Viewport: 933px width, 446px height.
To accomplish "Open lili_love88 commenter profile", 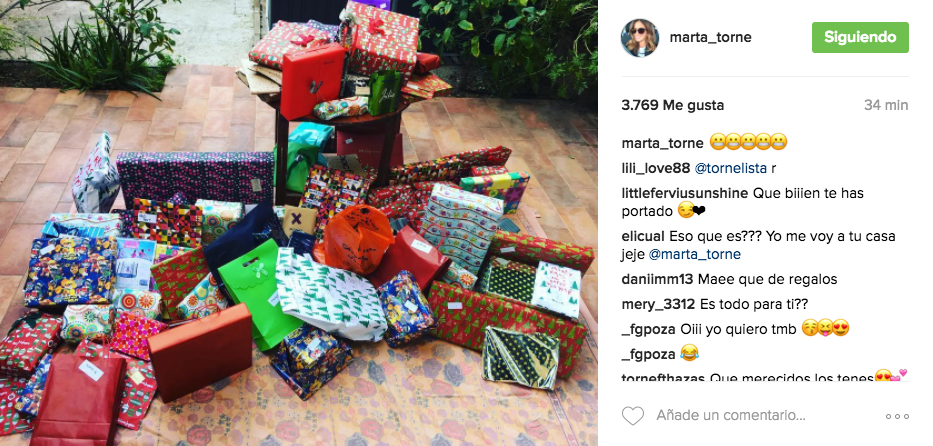I will click(x=656, y=168).
